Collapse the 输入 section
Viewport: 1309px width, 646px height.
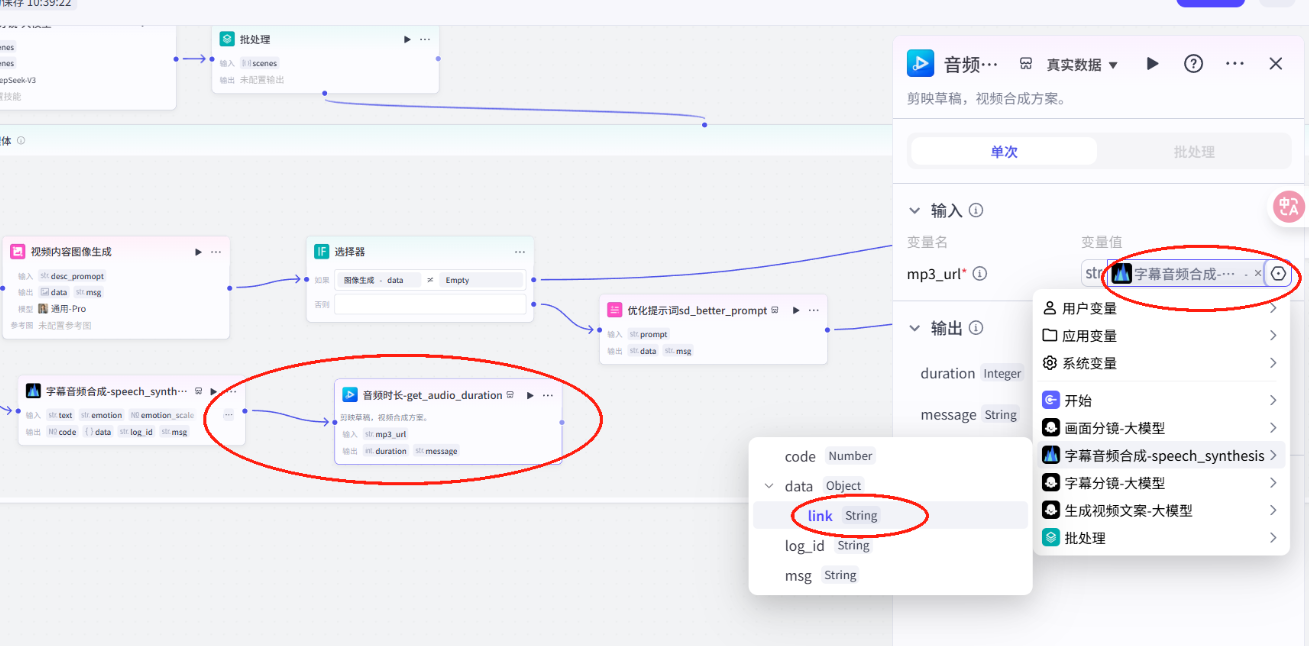point(914,210)
